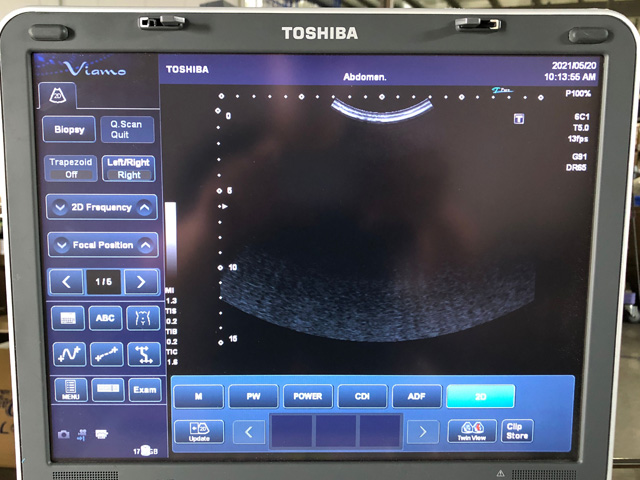Click the T5.0 frequency readout
Image resolution: width=640 pixels, height=480 pixels.
(581, 128)
